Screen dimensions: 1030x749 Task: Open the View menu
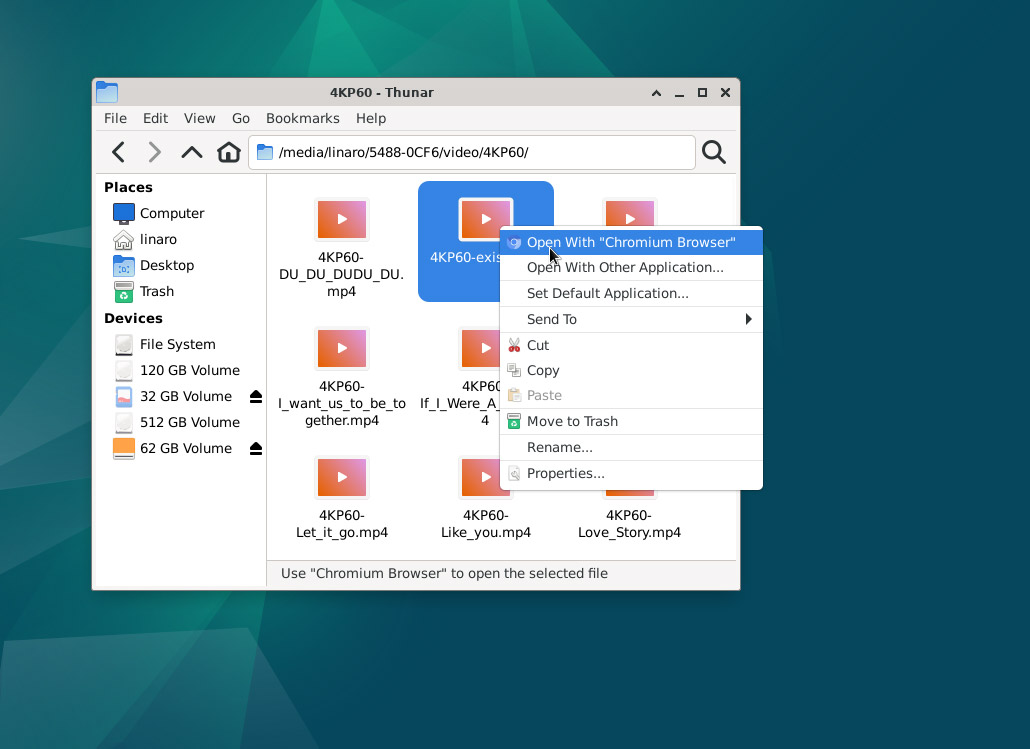199,118
